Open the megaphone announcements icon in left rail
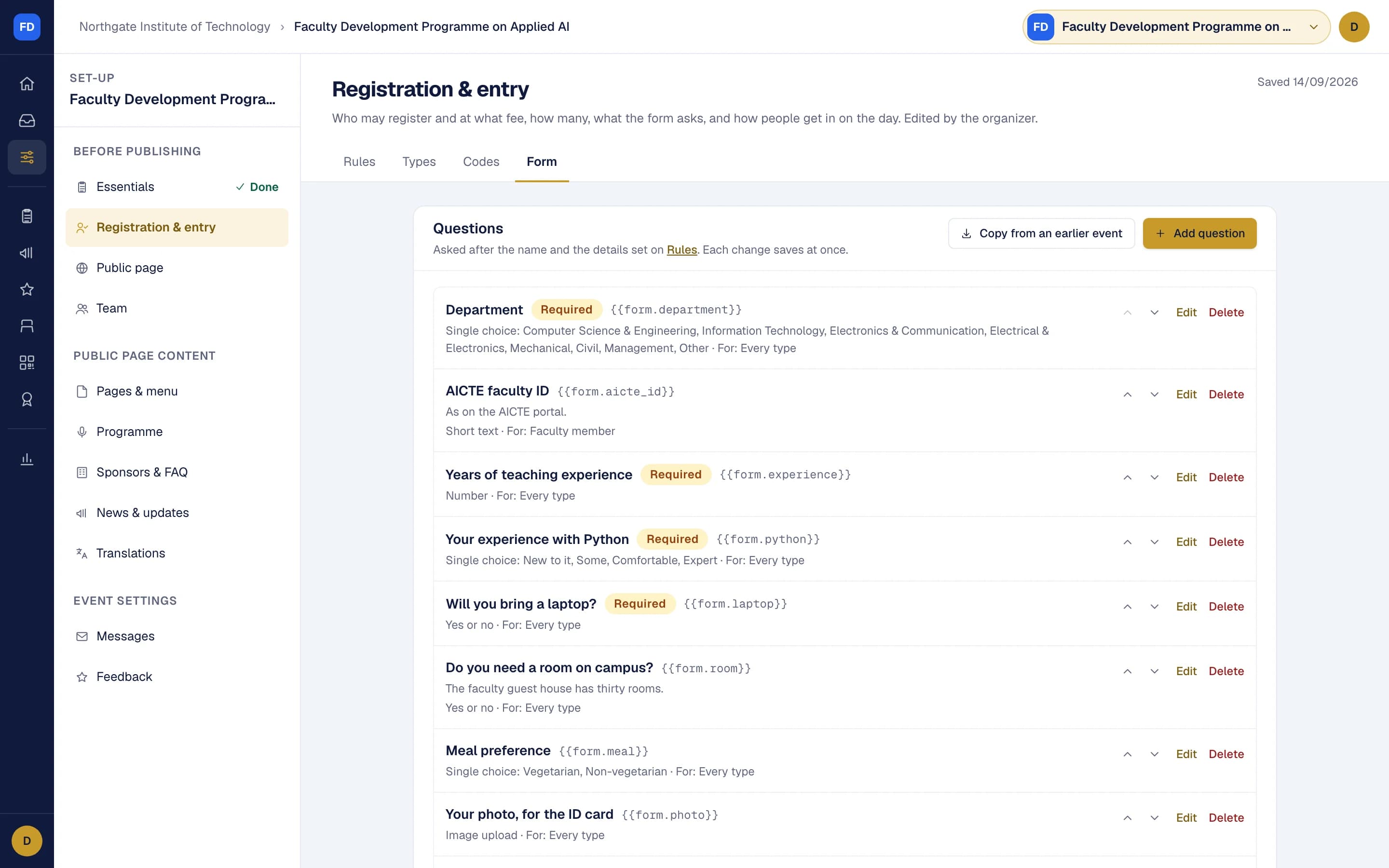This screenshot has height=868, width=1389. coord(27,253)
